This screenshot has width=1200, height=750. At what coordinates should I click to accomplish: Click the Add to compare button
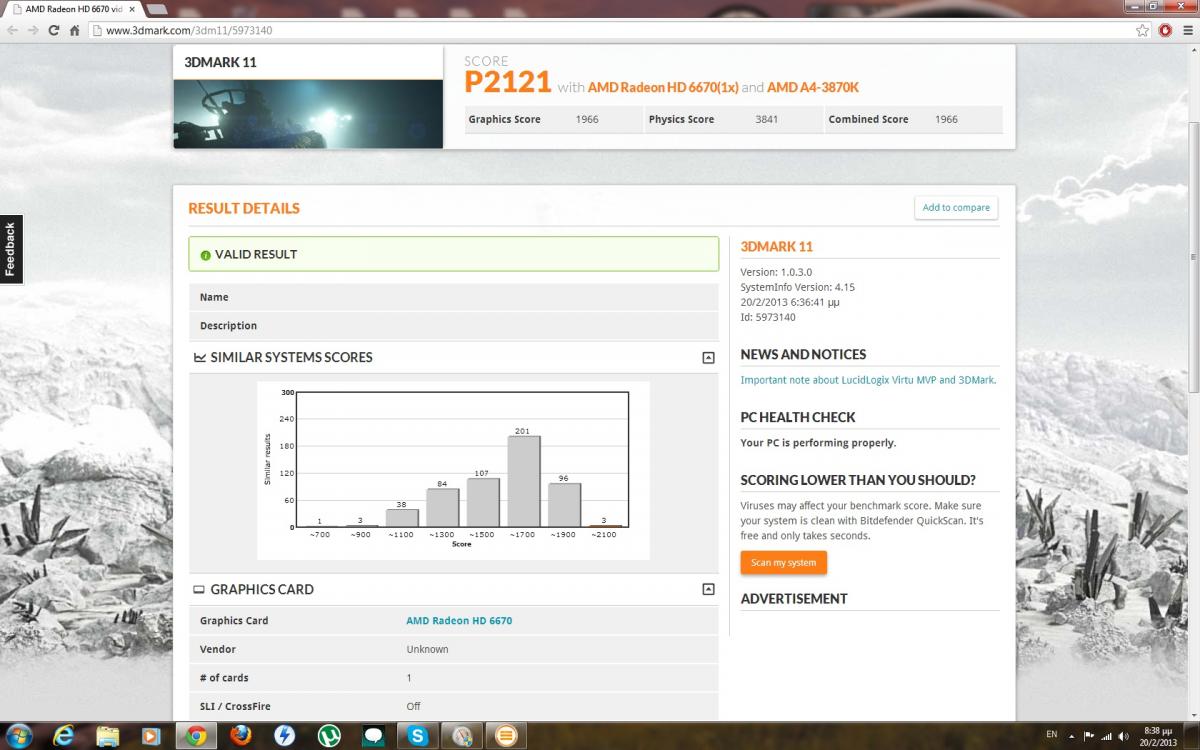(x=956, y=208)
